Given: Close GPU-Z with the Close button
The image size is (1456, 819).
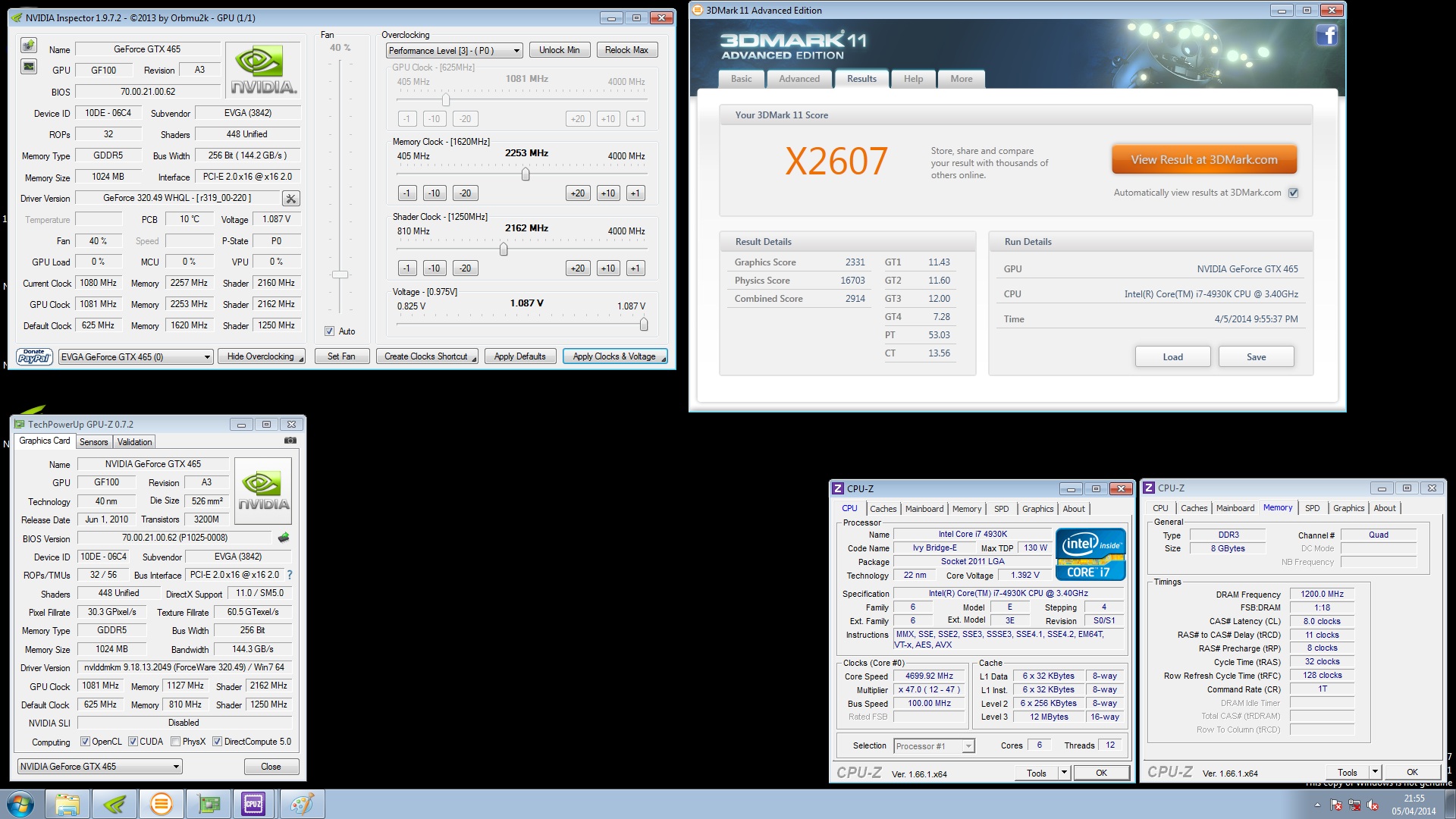Looking at the screenshot, I should 271,767.
